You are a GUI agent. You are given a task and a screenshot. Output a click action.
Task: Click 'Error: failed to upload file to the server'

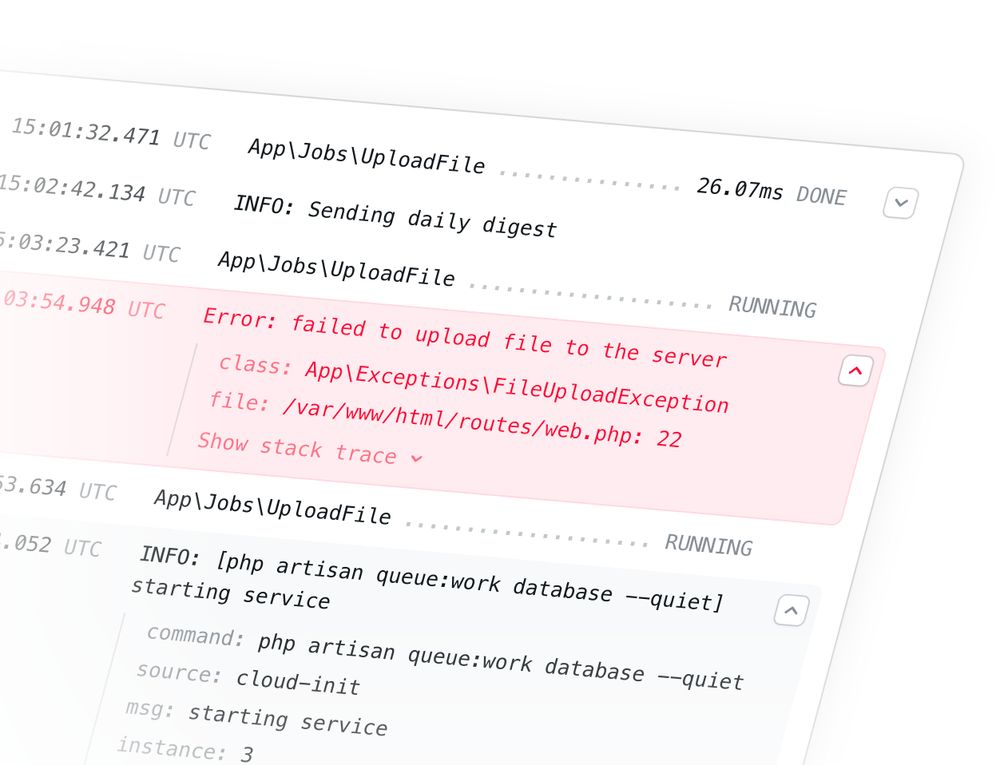pos(465,337)
